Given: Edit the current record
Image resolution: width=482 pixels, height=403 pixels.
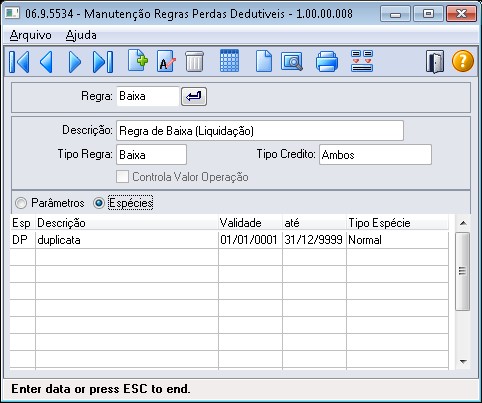Looking at the screenshot, I should click(x=166, y=61).
